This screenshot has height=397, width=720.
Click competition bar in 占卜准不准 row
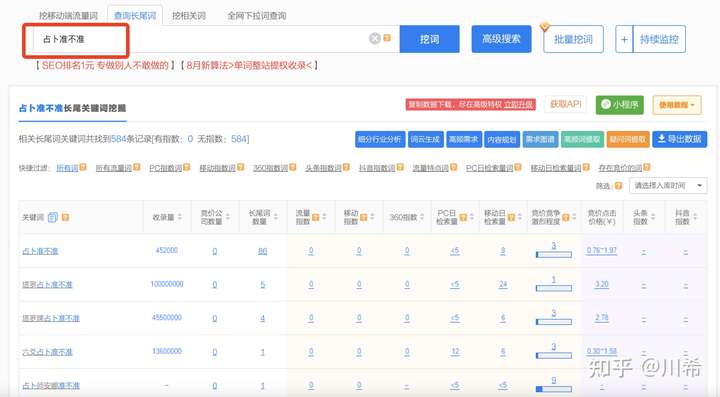(x=554, y=254)
